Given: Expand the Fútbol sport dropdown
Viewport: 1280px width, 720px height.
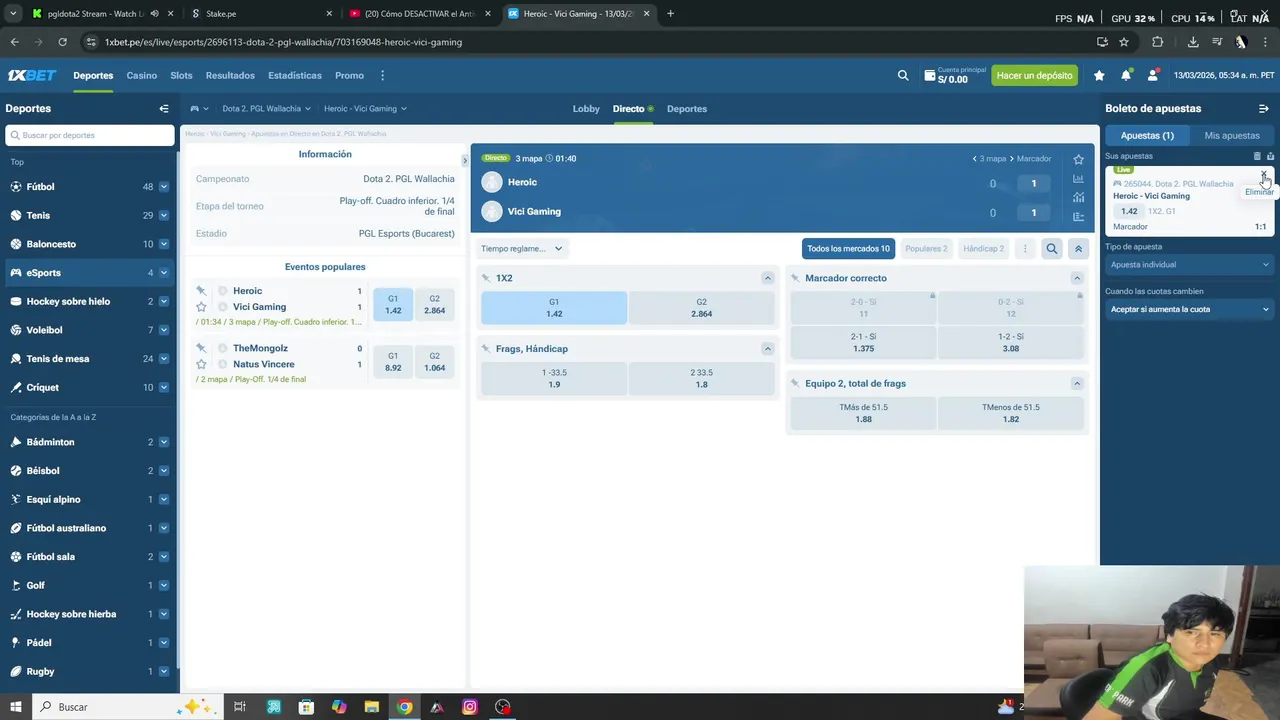Looking at the screenshot, I should point(164,187).
